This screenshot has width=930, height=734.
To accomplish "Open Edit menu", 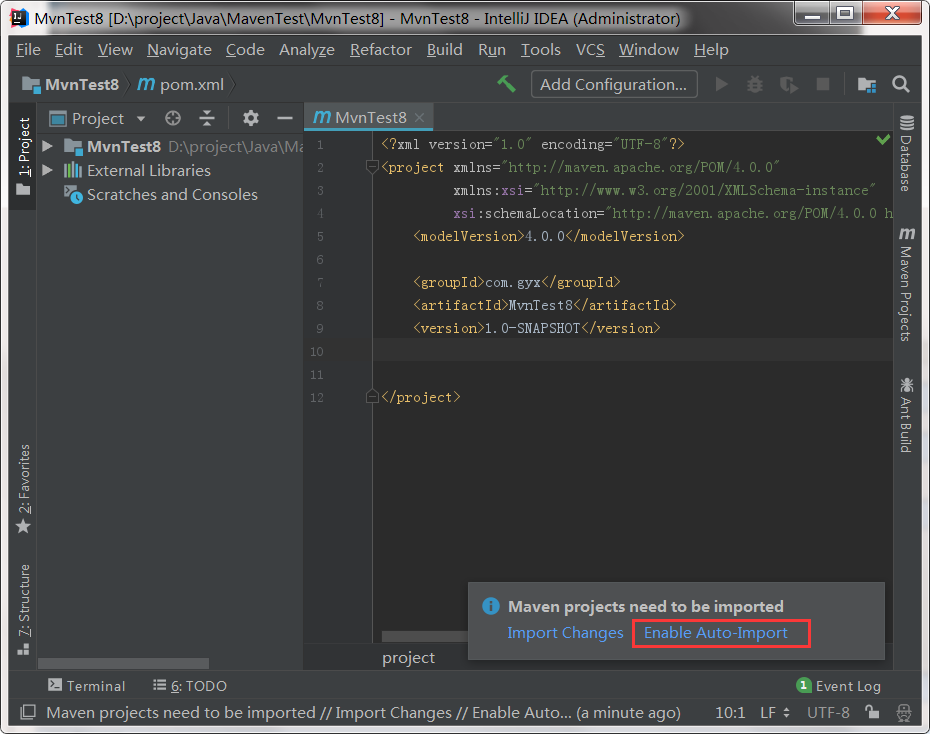I will (x=69, y=50).
